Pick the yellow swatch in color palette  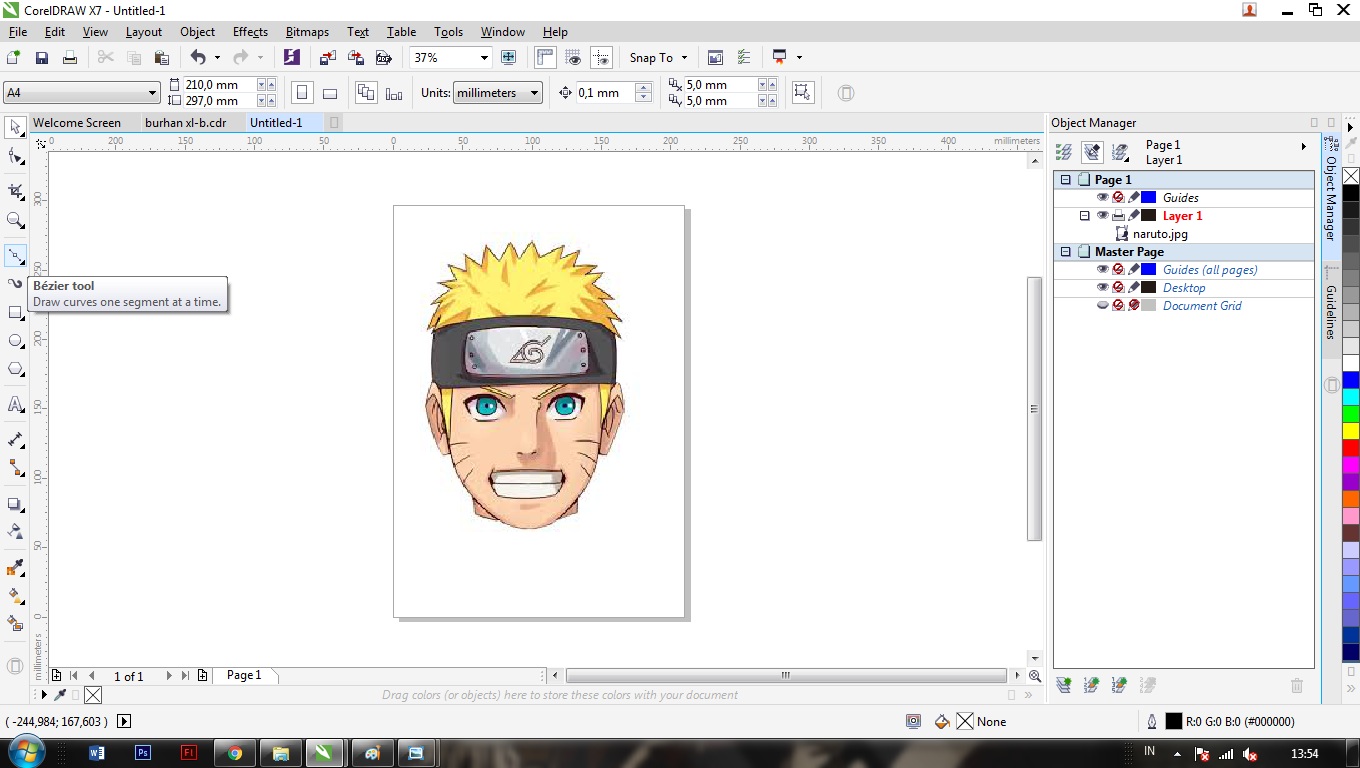tap(1351, 431)
